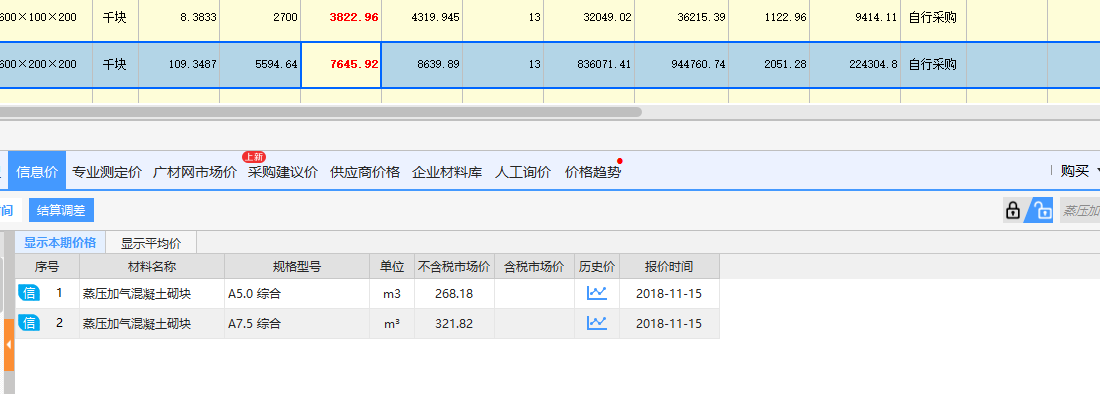
Task: Click 2018-11-15 date in A5.0 row
Action: click(x=669, y=294)
